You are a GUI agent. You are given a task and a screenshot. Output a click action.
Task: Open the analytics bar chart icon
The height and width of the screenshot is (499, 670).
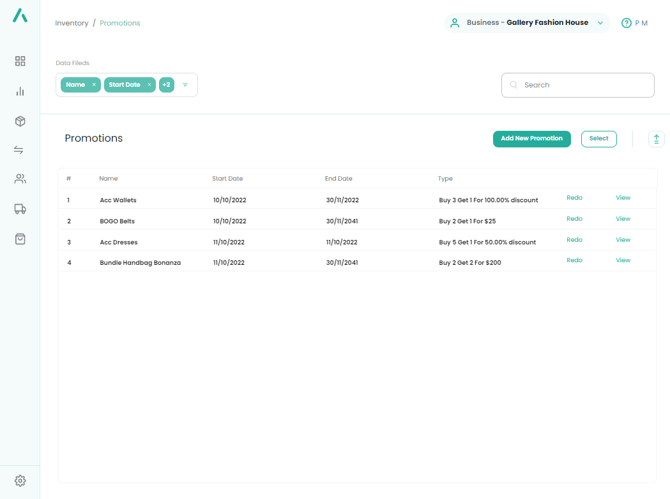20,92
